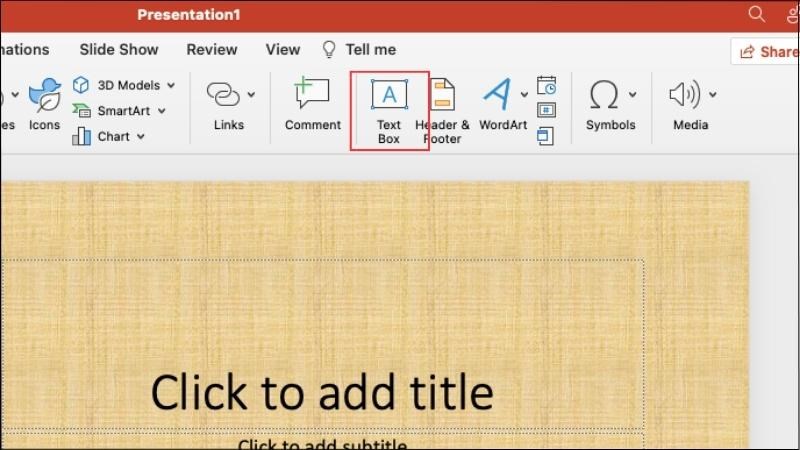Open the Links dropdown arrow
This screenshot has height=450, width=800.
click(252, 94)
